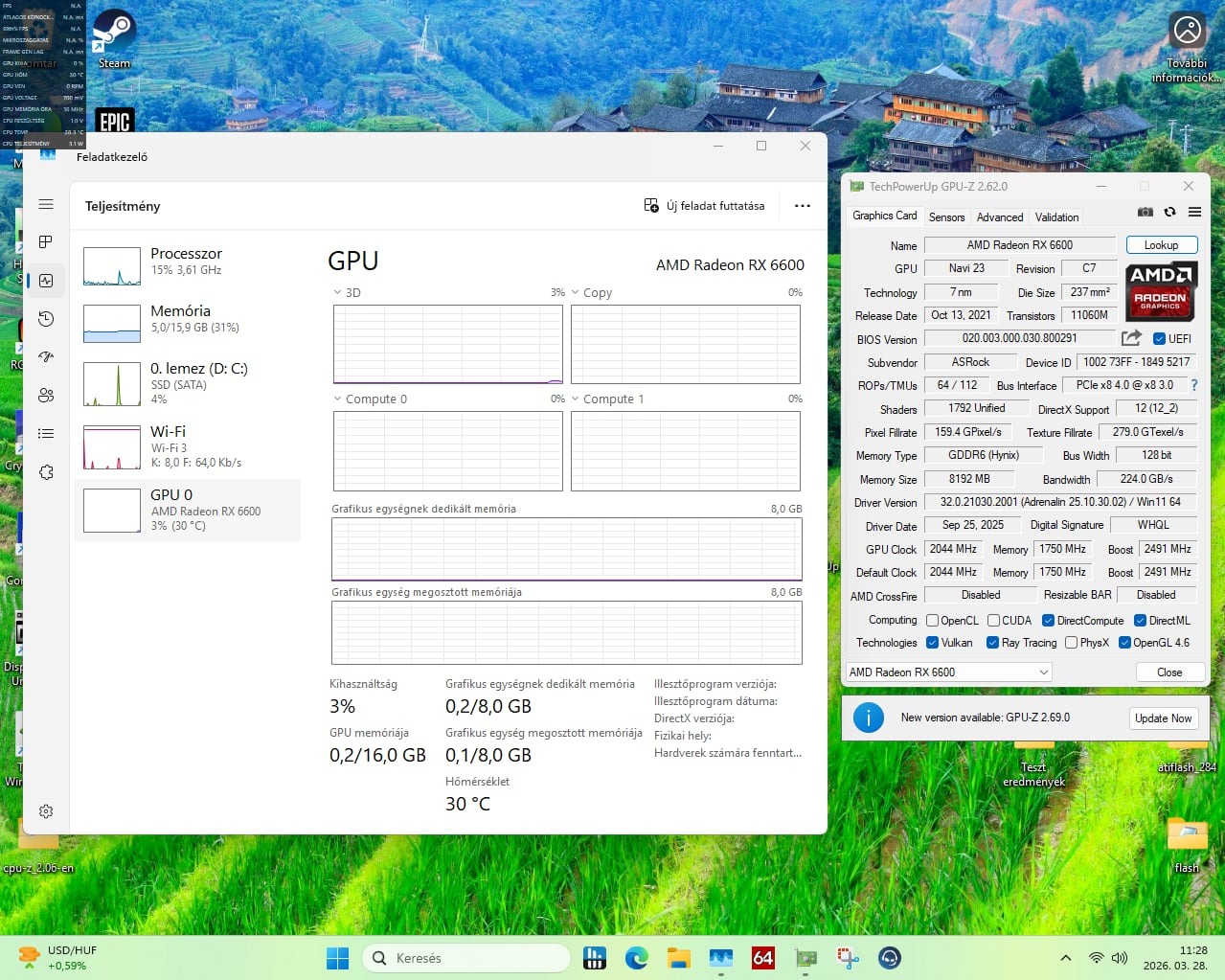Refresh GPU-Z data with refresh icon
This screenshot has width=1225, height=980.
click(x=1169, y=212)
